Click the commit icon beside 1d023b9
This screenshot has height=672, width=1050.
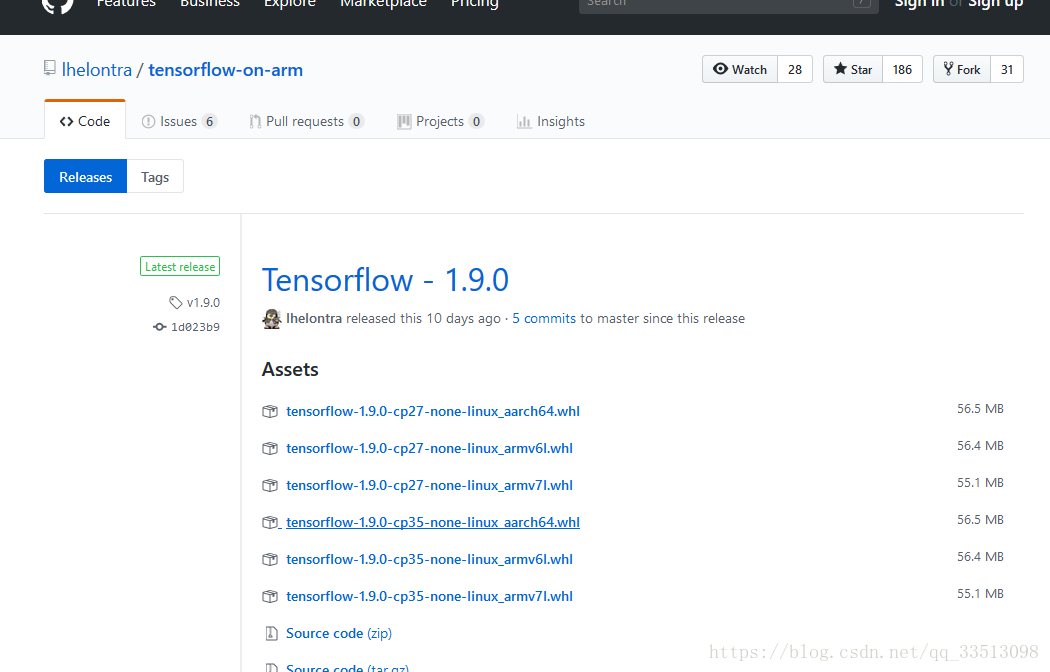pos(159,327)
